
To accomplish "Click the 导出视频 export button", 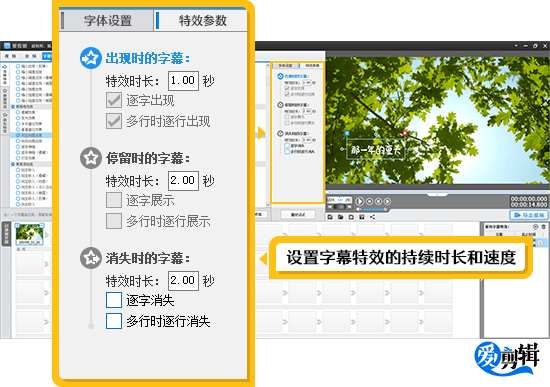I will (529, 215).
